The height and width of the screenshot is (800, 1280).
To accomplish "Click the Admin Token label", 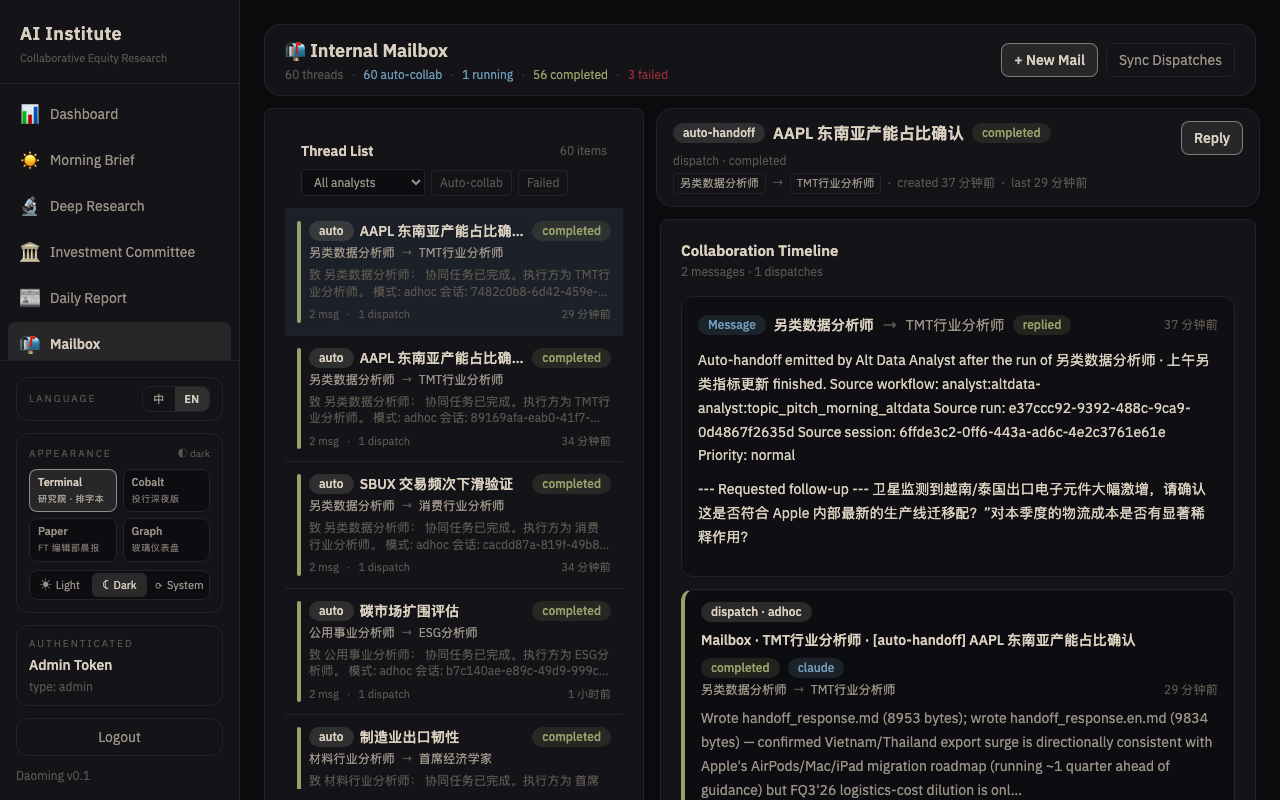I will click(70, 665).
